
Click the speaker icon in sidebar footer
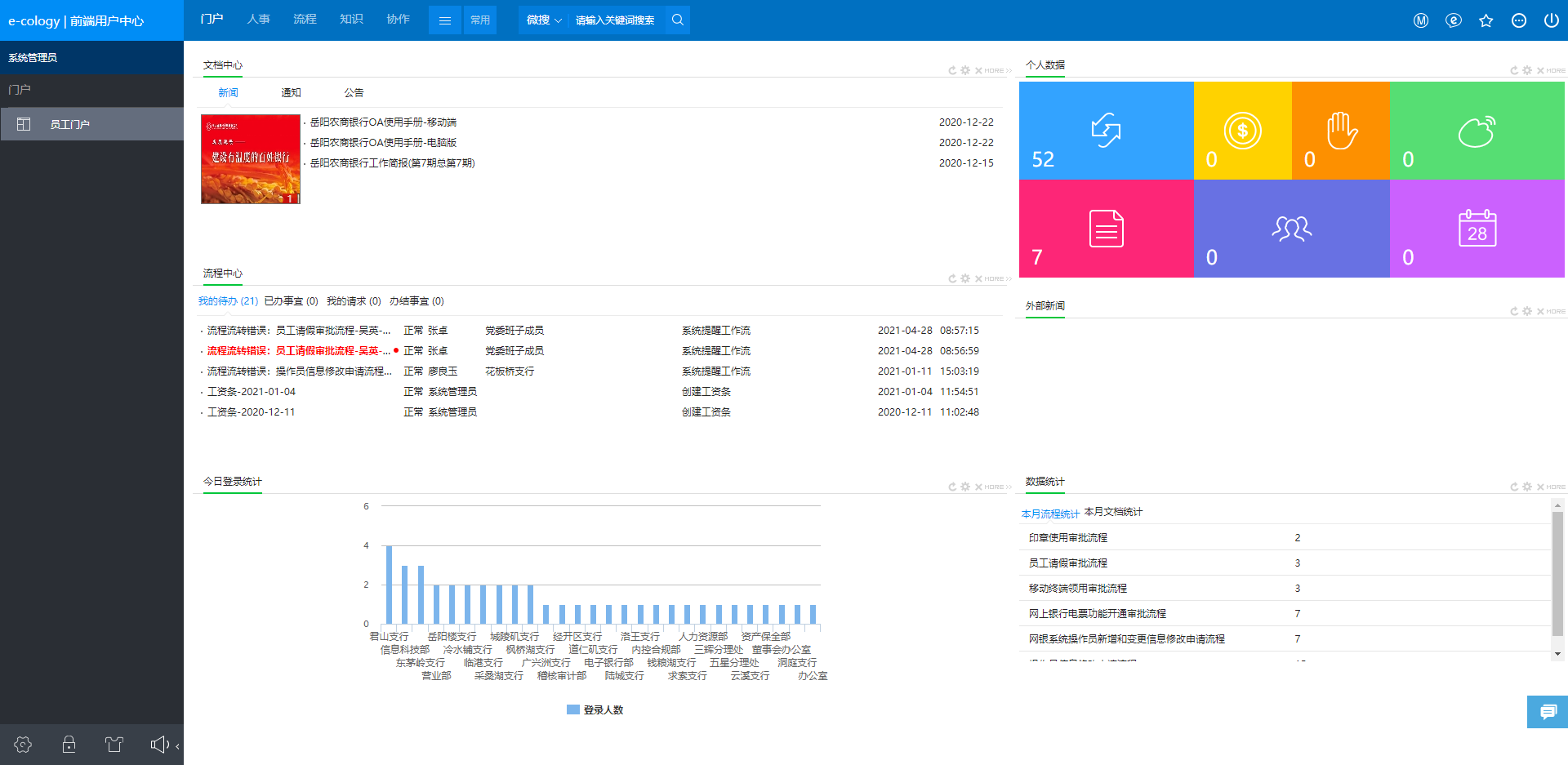pos(160,745)
